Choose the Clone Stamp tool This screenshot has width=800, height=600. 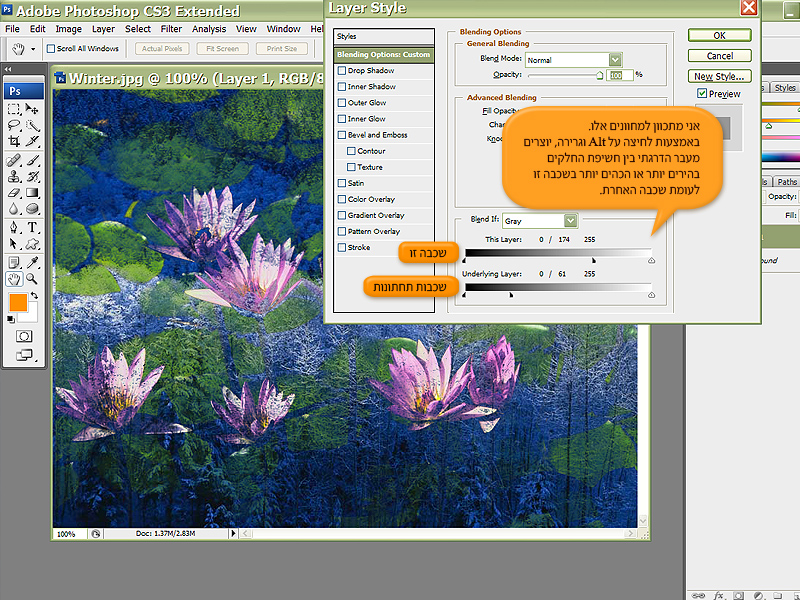click(14, 177)
